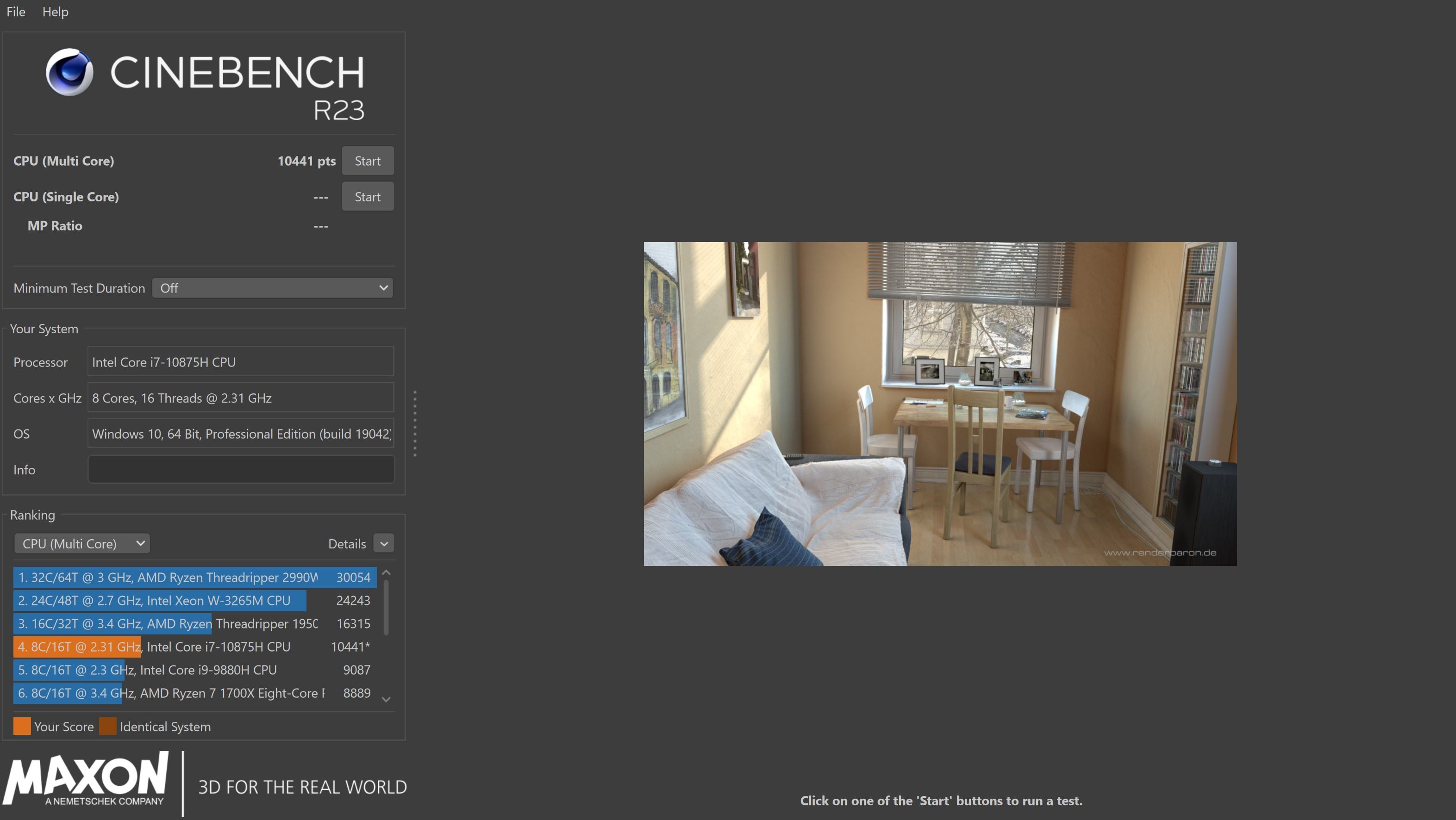Select the AMD Ryzen 7 1700X ranking row
This screenshot has width=1456, height=820.
coord(195,693)
